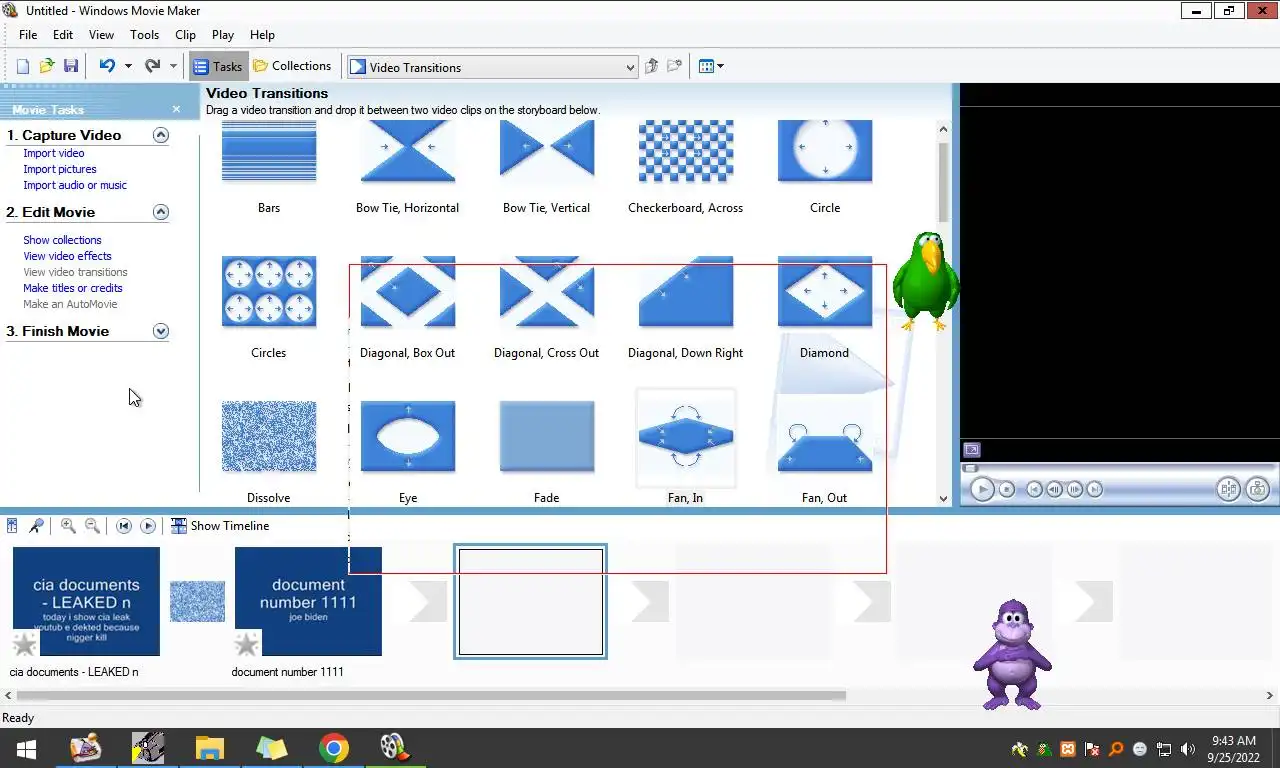
Task: Click the Take Picture camera button
Action: point(1258,489)
